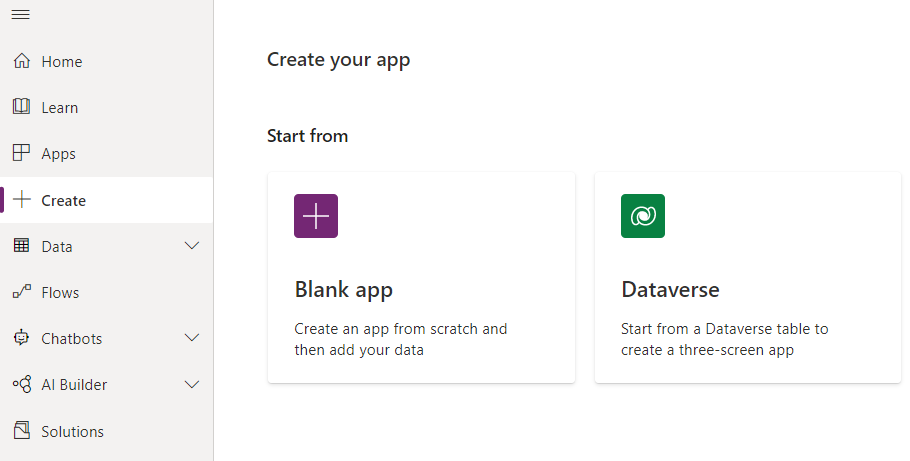
Task: Click the Chatbots robot icon
Action: pyautogui.click(x=21, y=338)
